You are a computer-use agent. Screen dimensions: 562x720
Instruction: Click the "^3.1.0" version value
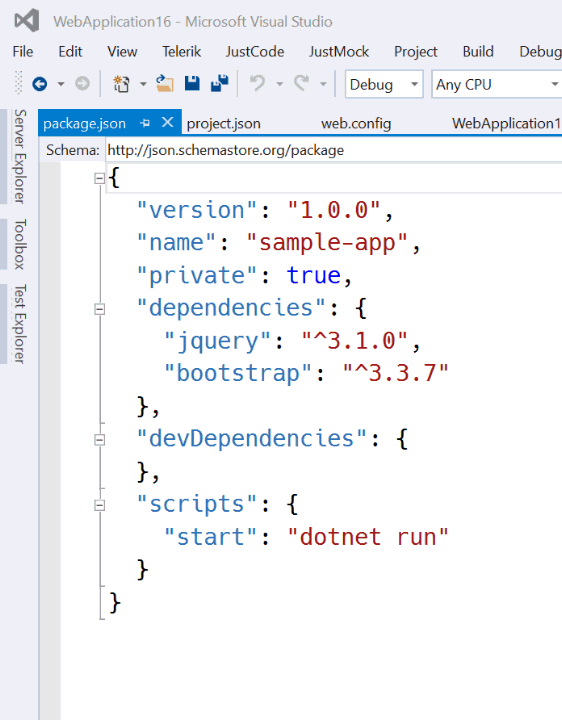pyautogui.click(x=355, y=341)
